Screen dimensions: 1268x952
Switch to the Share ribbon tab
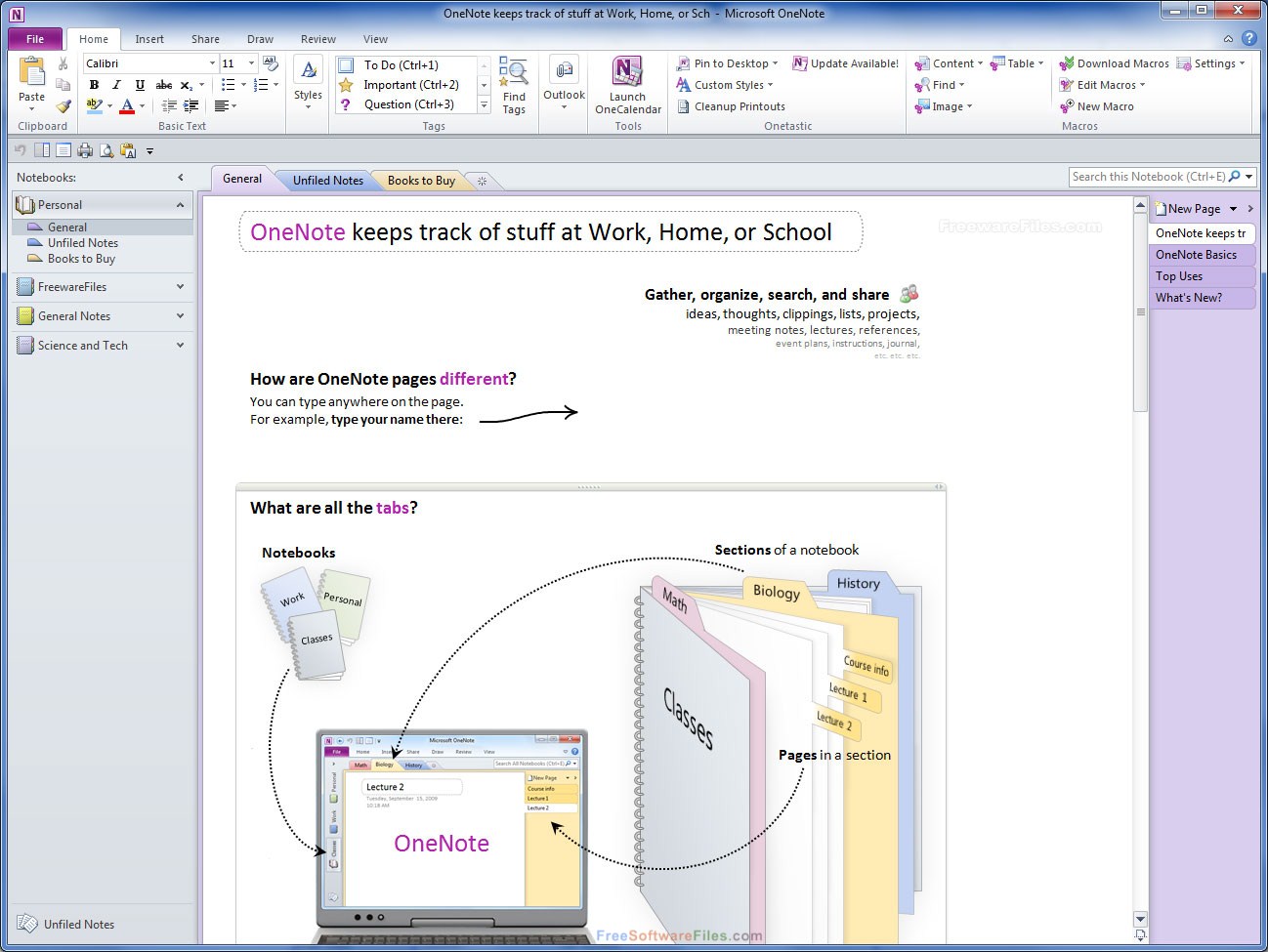205,39
